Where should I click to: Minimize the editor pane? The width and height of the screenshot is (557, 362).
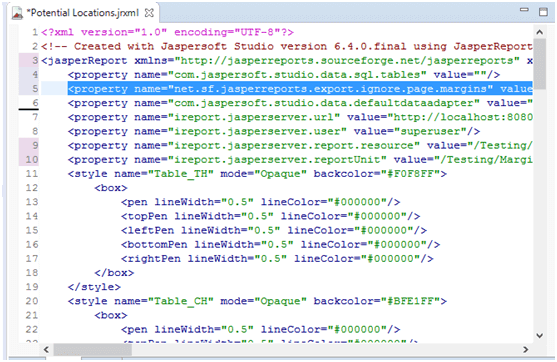coord(524,10)
